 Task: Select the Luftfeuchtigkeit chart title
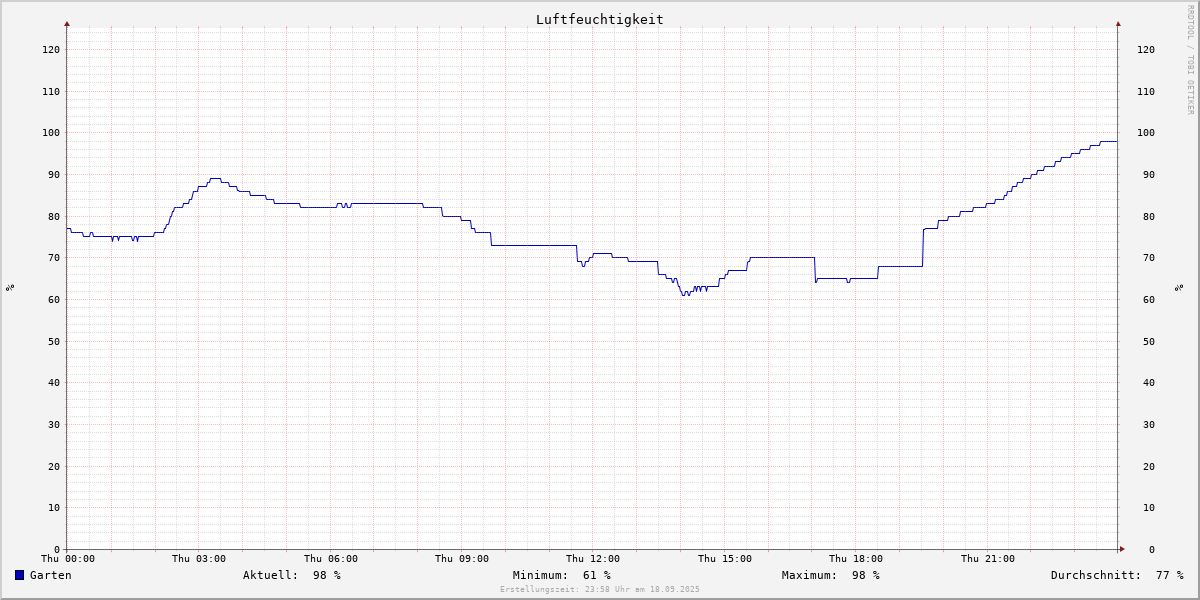(x=599, y=19)
